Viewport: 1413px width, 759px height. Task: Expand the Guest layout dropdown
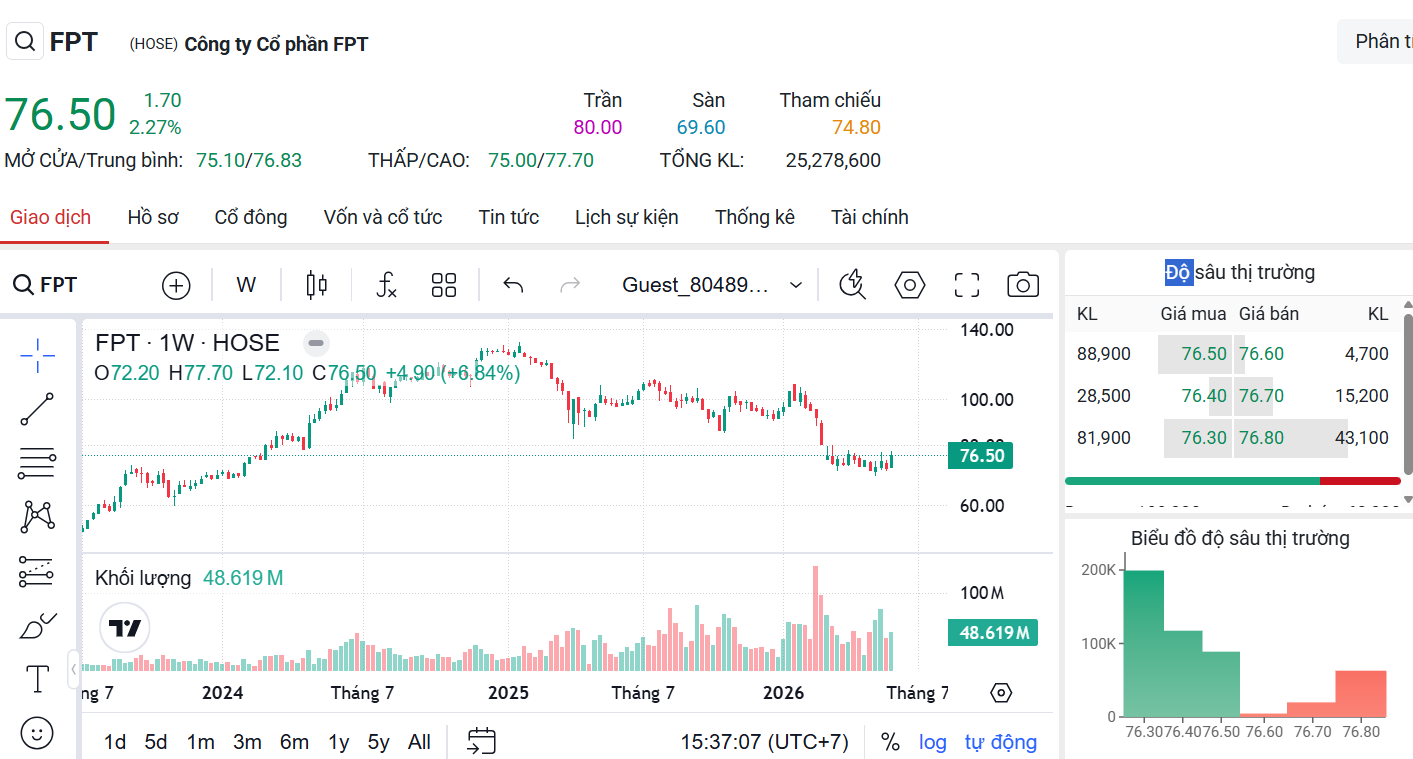(x=713, y=285)
